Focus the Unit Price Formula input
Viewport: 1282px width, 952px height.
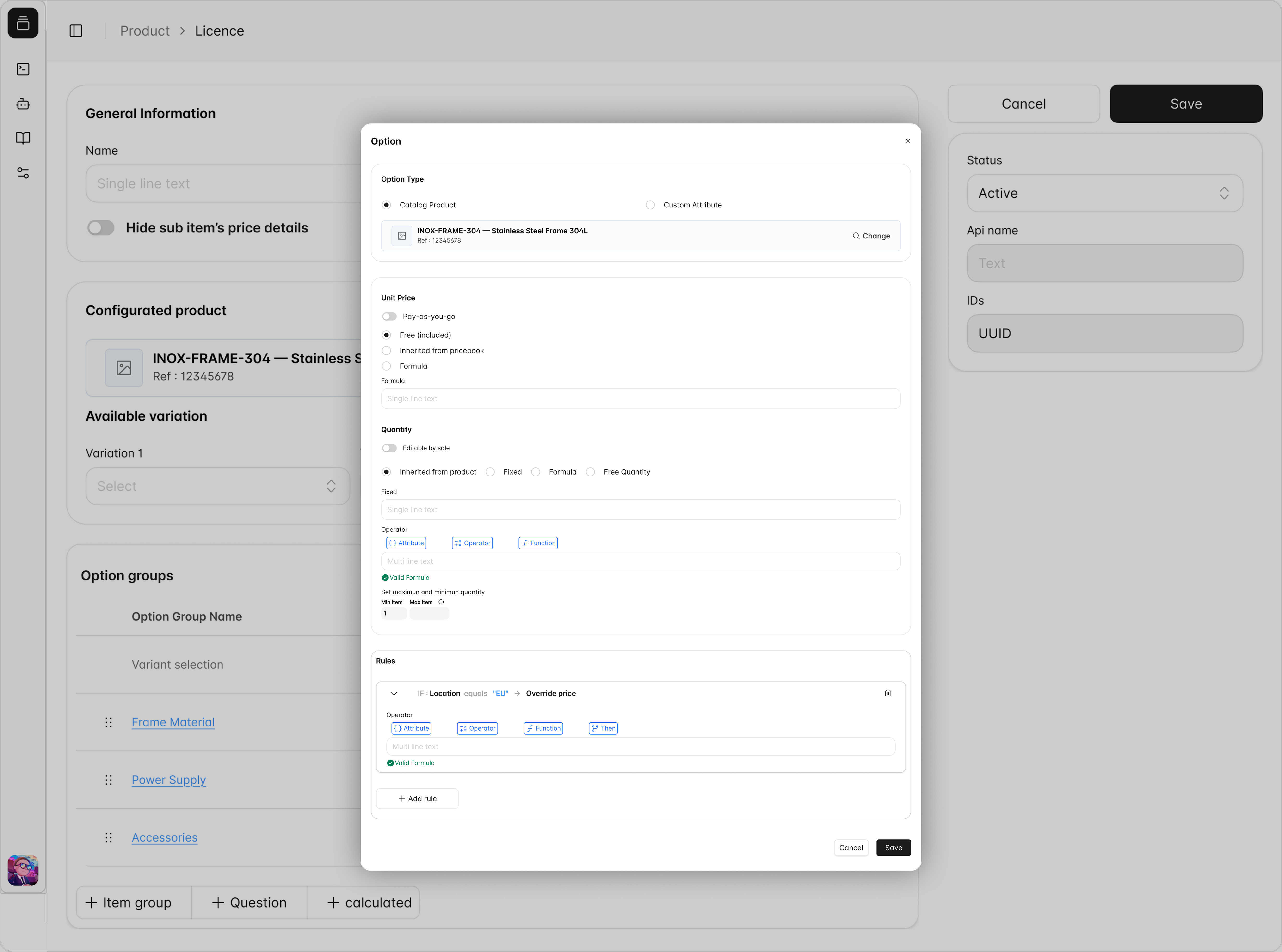coord(641,399)
